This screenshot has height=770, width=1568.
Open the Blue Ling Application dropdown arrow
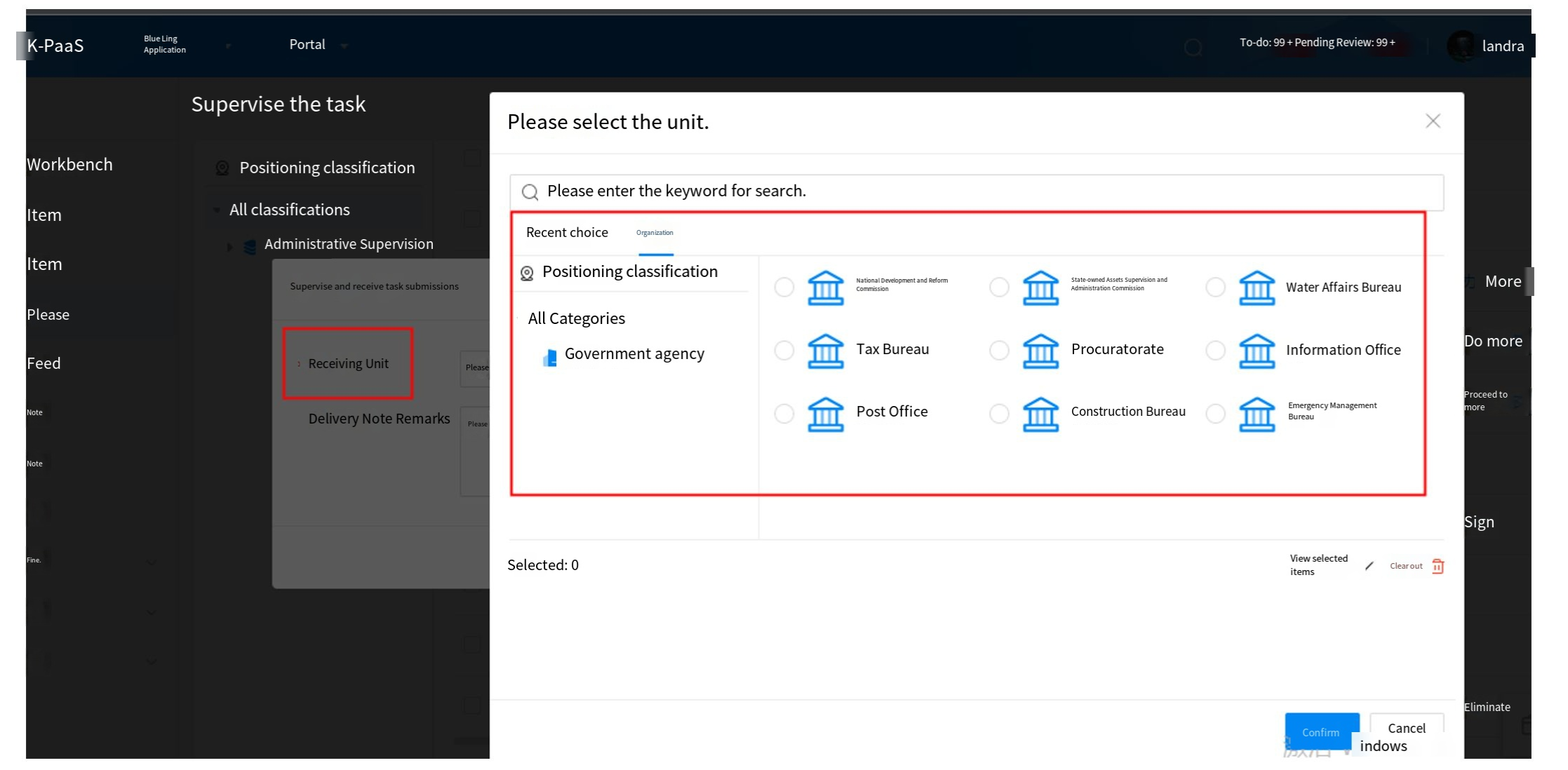(228, 46)
